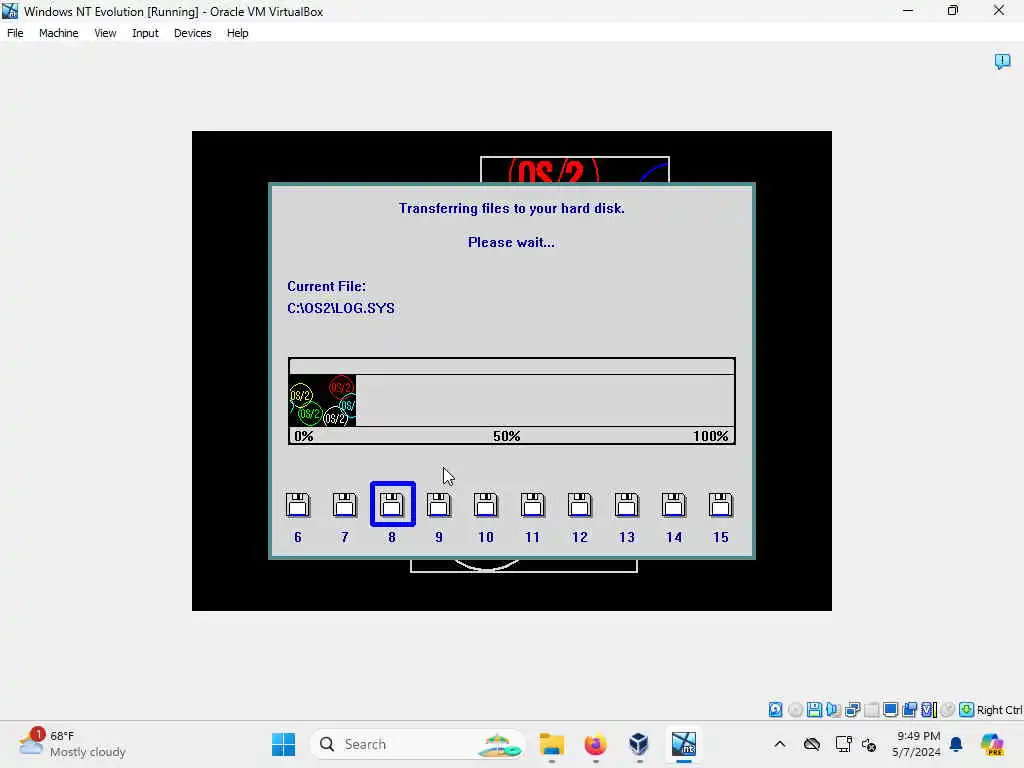Viewport: 1024px width, 768px height.
Task: Click the OS/2 logos progress bar fill
Action: coord(323,400)
